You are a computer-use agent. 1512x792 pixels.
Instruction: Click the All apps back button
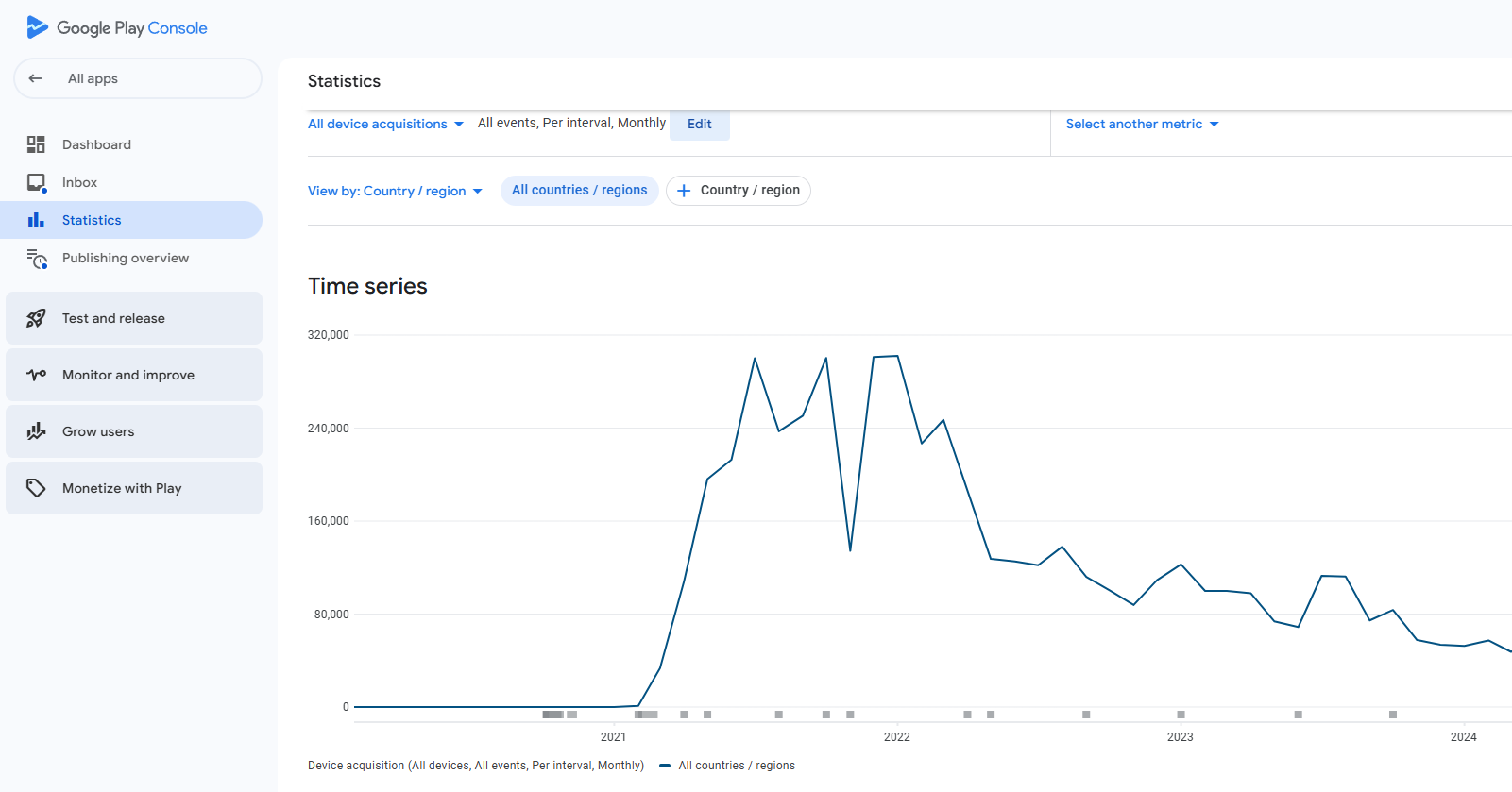click(x=138, y=78)
